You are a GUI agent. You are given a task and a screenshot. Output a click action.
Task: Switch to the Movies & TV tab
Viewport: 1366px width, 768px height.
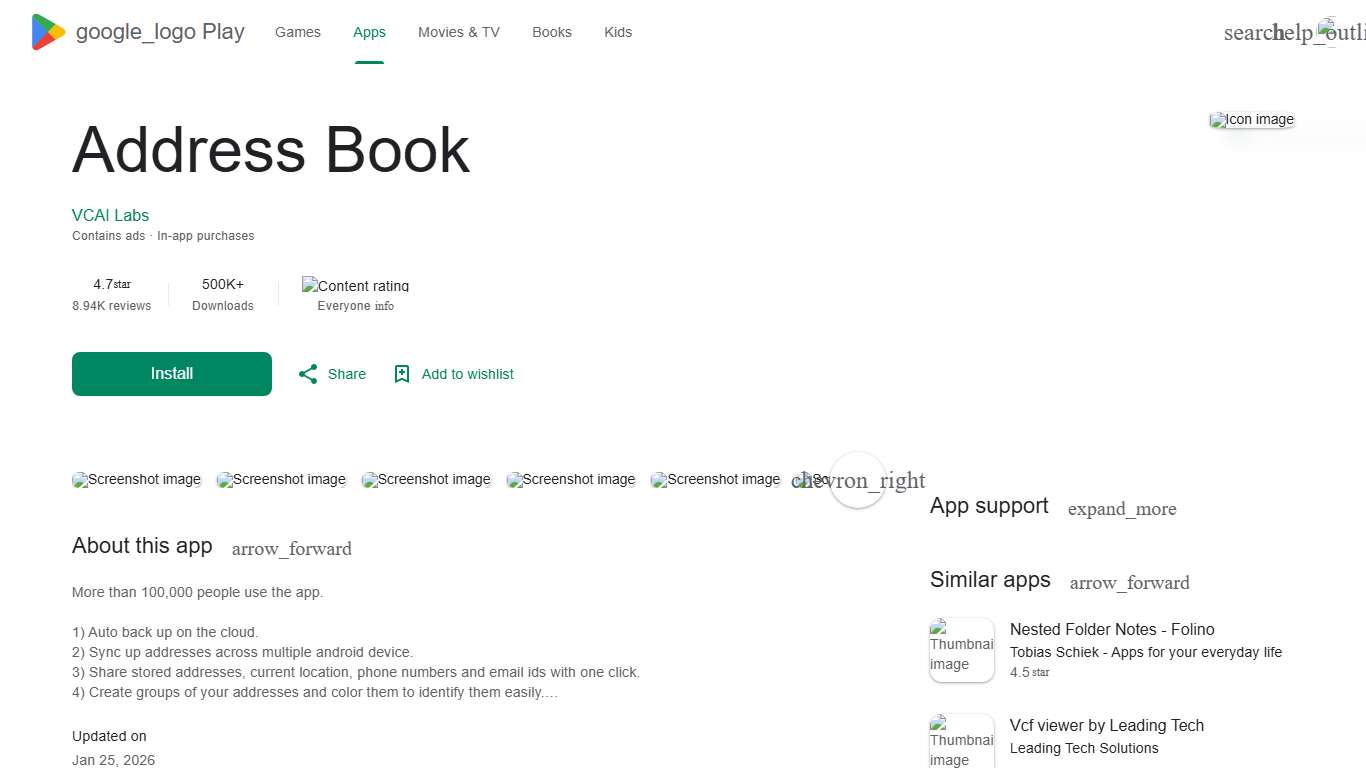pos(458,31)
